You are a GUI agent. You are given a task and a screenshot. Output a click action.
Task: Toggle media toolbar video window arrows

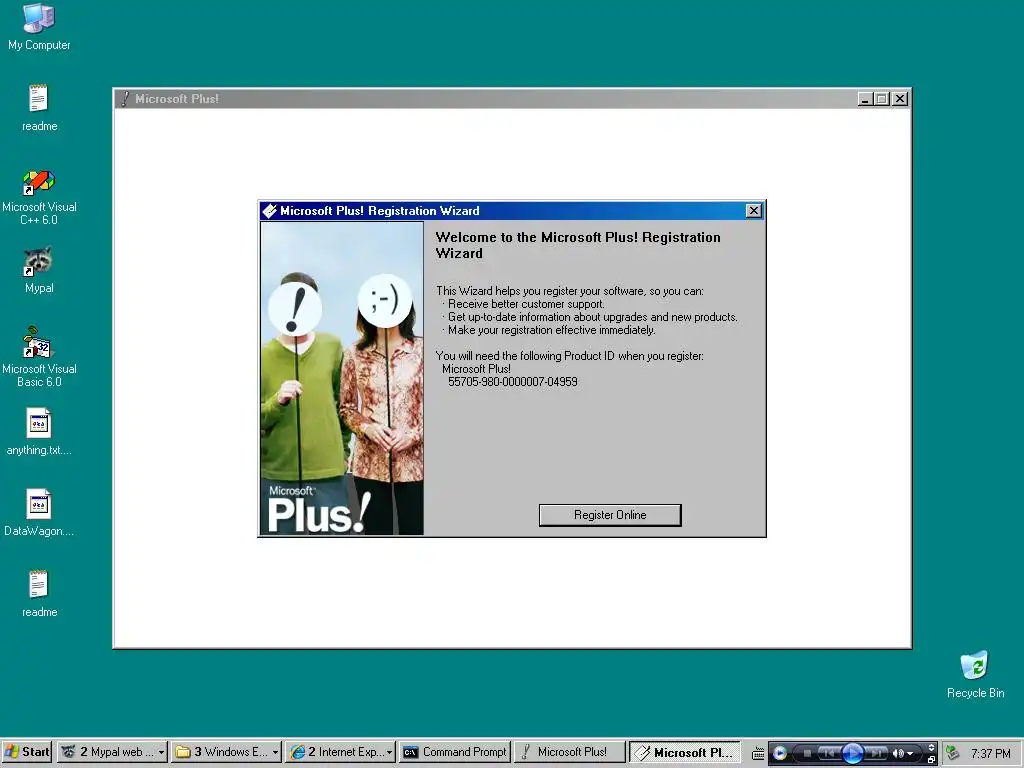(931, 748)
